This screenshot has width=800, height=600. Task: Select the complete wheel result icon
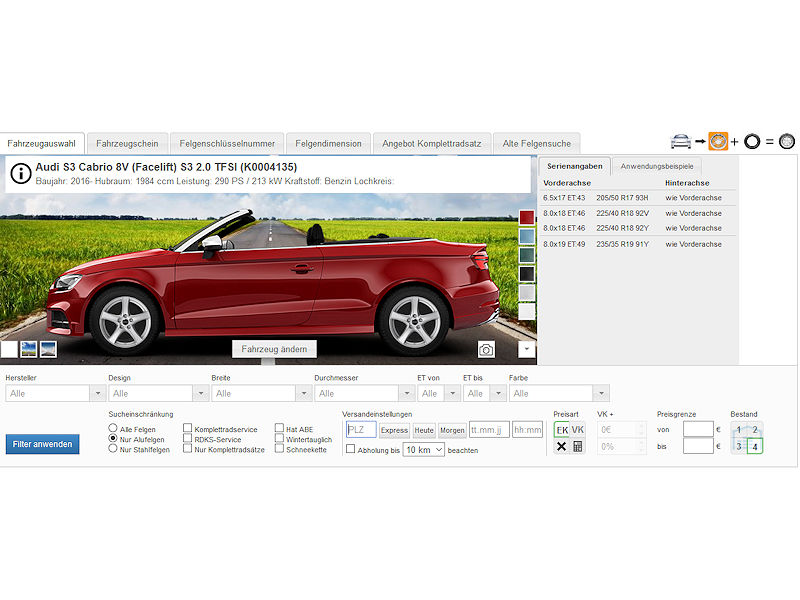click(787, 141)
